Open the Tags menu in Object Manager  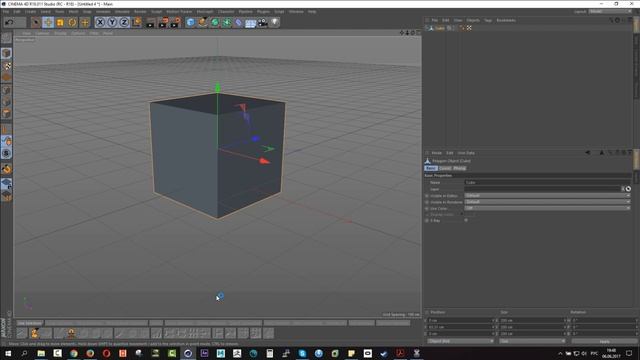pyautogui.click(x=488, y=20)
